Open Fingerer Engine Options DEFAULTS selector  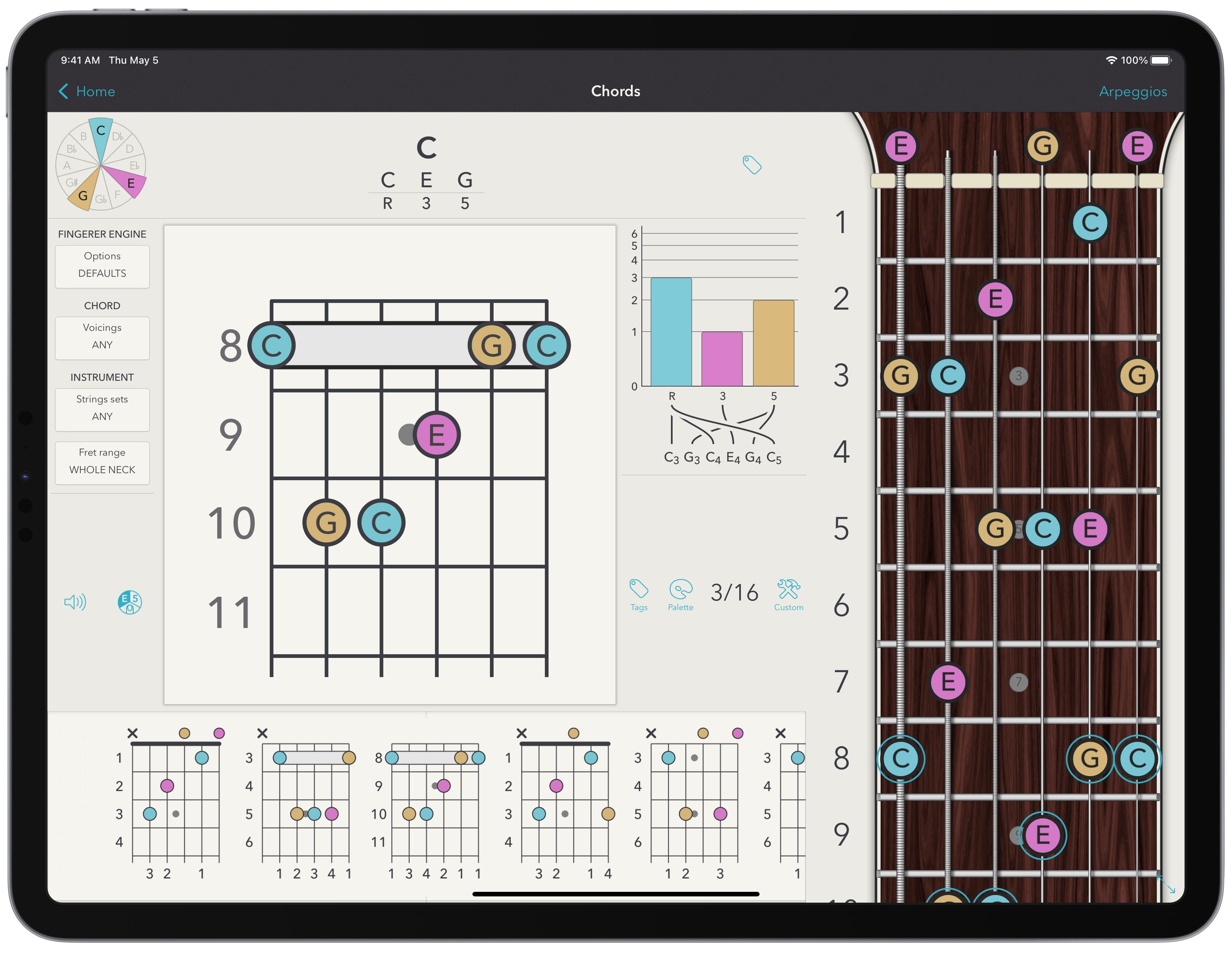[102, 265]
